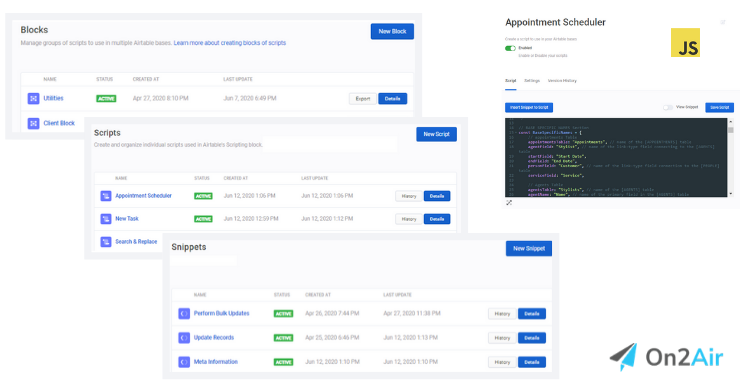The width and height of the screenshot is (740, 392).
Task: Click Insert Snippet to Script button
Action: [x=529, y=108]
